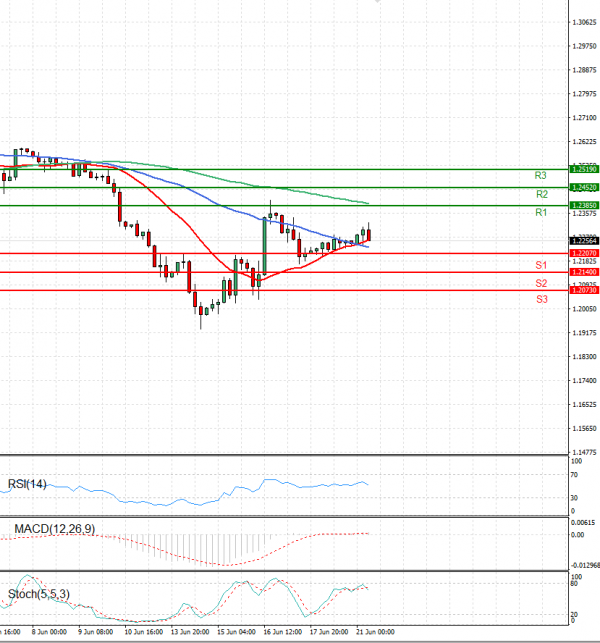Click the MACD 0.00615 scale value
This screenshot has width=600, height=643.
[x=583, y=522]
